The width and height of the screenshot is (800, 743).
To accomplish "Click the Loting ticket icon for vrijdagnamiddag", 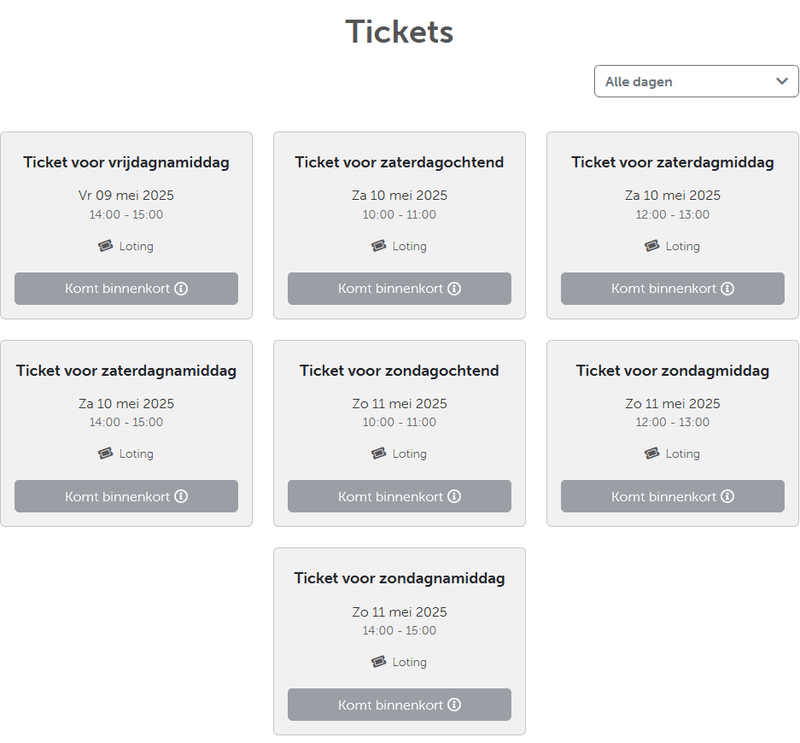I will [105, 246].
